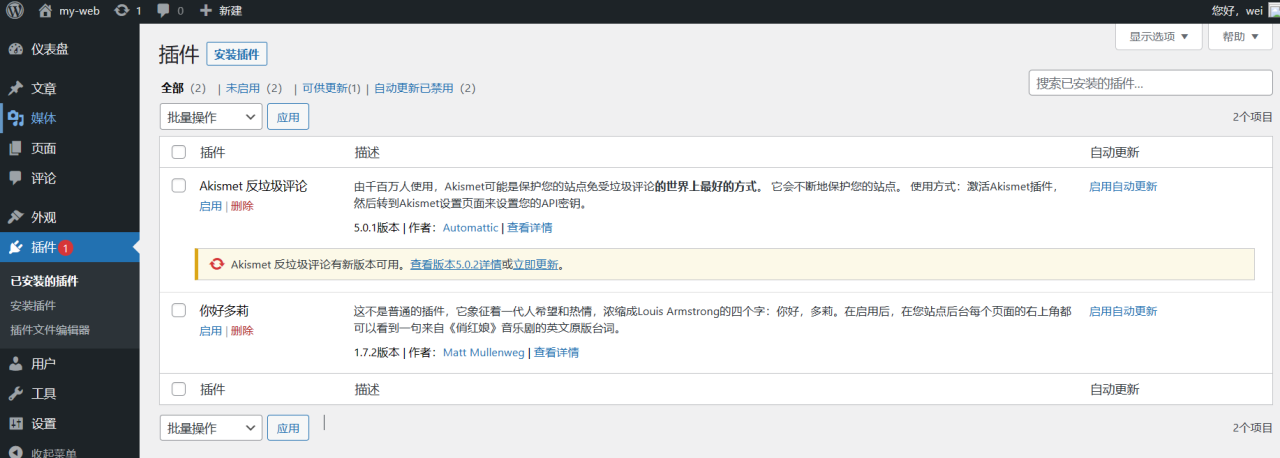This screenshot has height=458, width=1280.
Task: Filter plugins by 可供更新 tab
Action: click(331, 88)
